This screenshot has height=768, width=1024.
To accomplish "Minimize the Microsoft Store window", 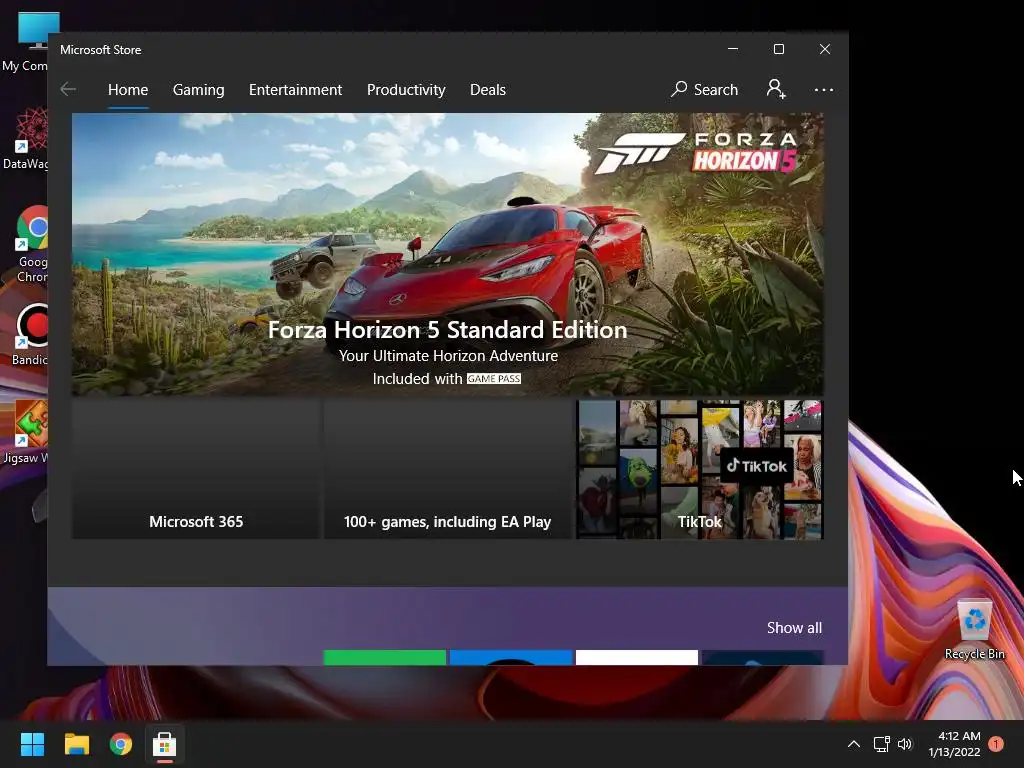I will click(733, 49).
